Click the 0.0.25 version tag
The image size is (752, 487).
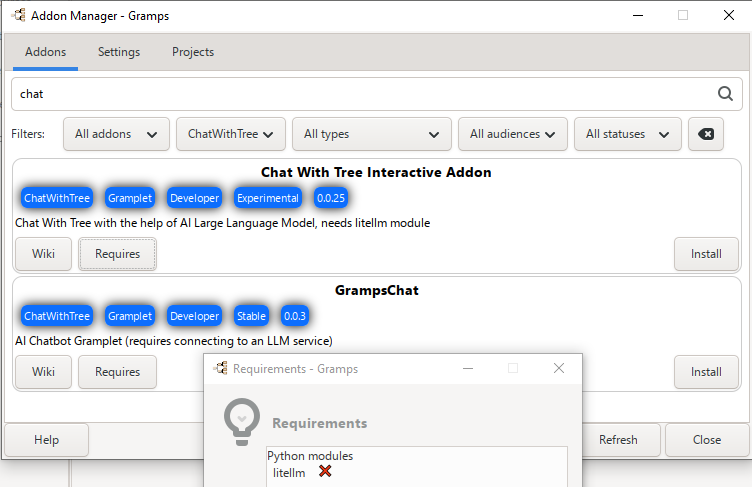point(331,198)
